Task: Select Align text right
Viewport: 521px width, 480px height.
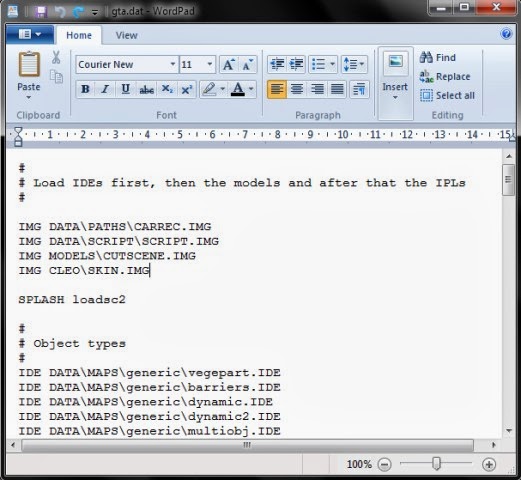Action: (317, 89)
